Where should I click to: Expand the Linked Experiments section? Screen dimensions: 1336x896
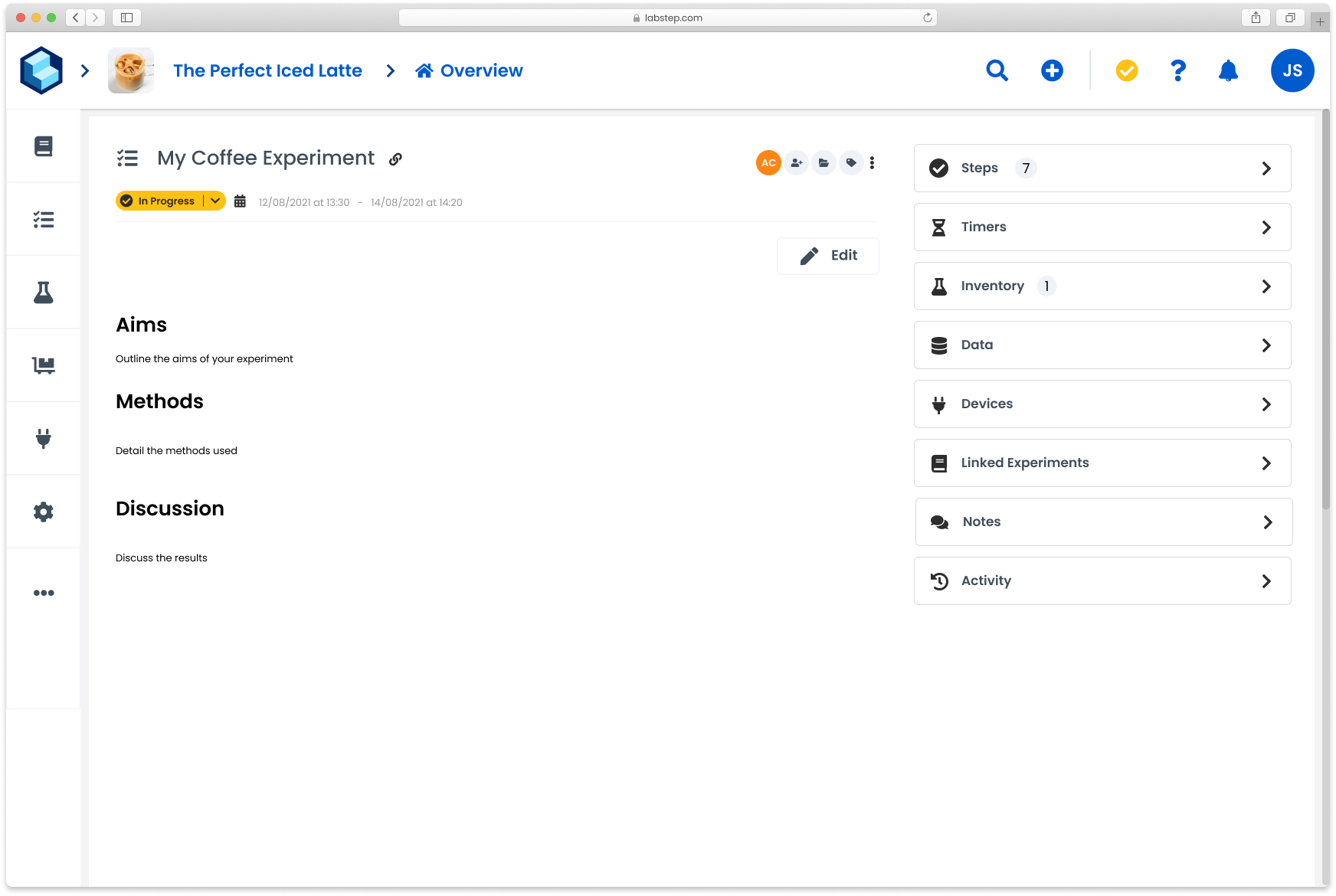click(x=1266, y=463)
